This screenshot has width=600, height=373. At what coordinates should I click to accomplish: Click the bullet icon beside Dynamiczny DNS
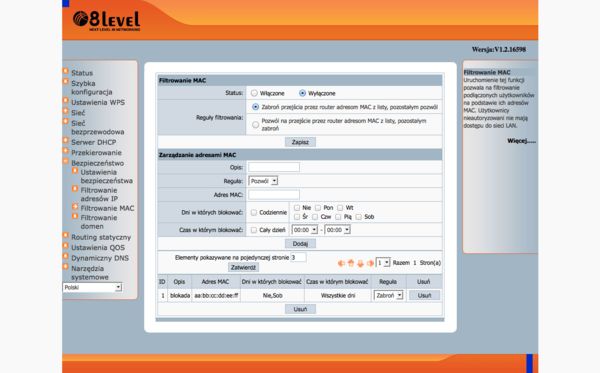(65, 256)
